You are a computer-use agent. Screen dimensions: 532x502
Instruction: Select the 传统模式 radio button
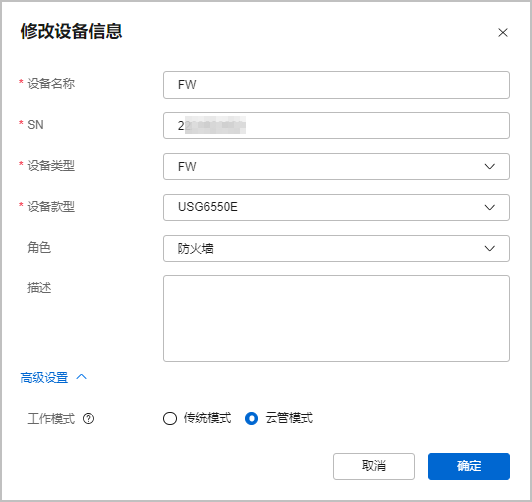tap(170, 418)
